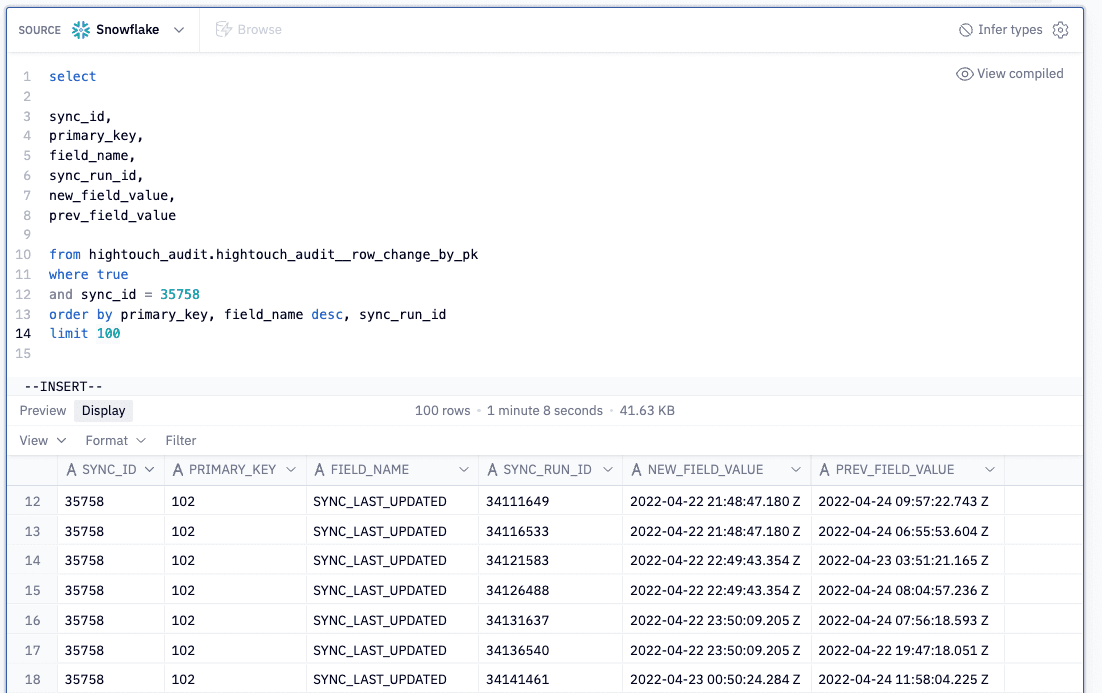Click the View compiled eye icon
The height and width of the screenshot is (693, 1102).
[x=963, y=73]
